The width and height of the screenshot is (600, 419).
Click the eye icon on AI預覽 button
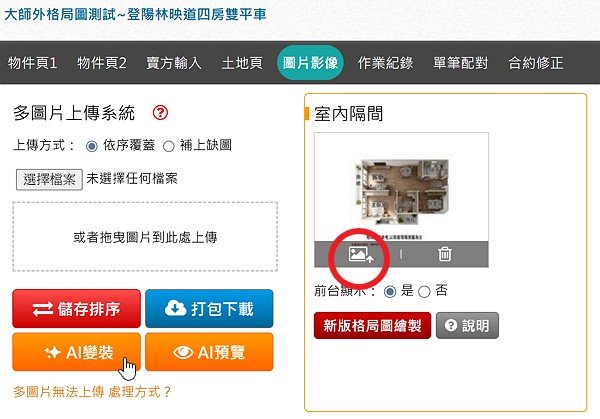tap(183, 352)
